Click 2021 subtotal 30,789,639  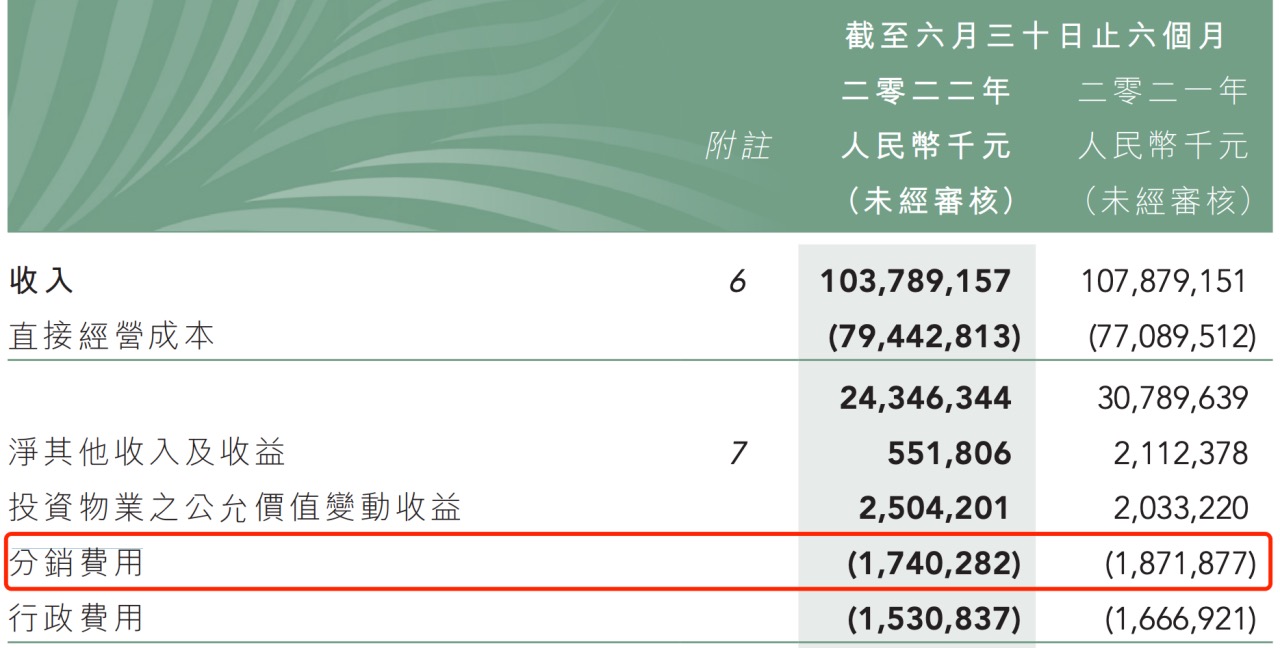(x=1172, y=399)
